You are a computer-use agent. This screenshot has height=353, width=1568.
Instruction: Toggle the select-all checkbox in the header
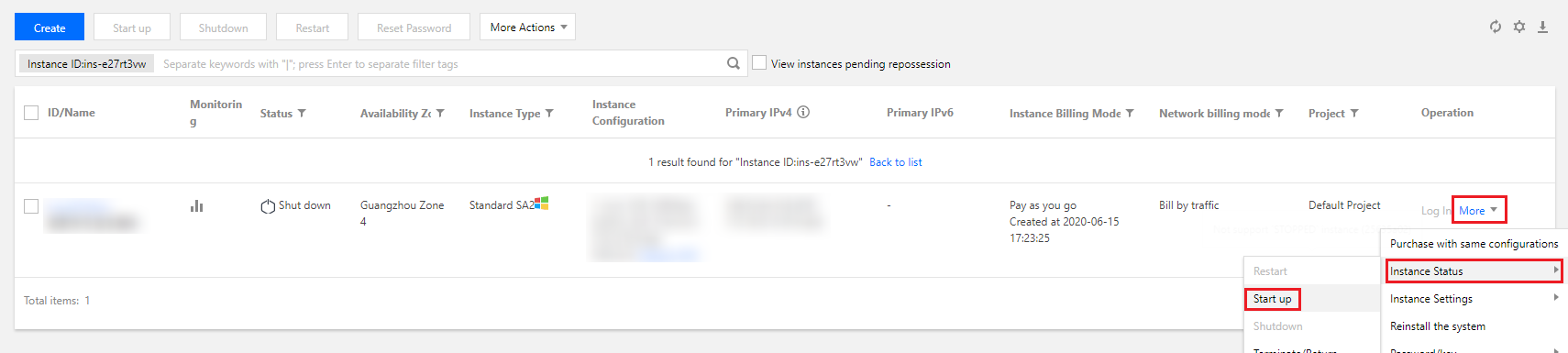(x=31, y=113)
